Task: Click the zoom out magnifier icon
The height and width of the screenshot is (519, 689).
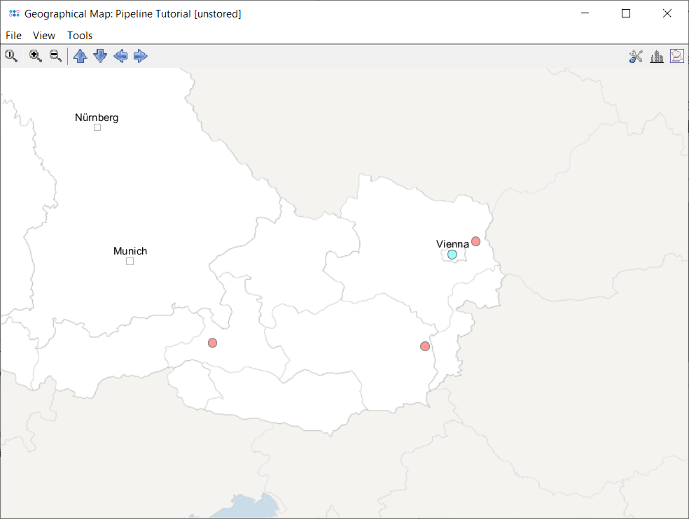Action: click(x=56, y=56)
